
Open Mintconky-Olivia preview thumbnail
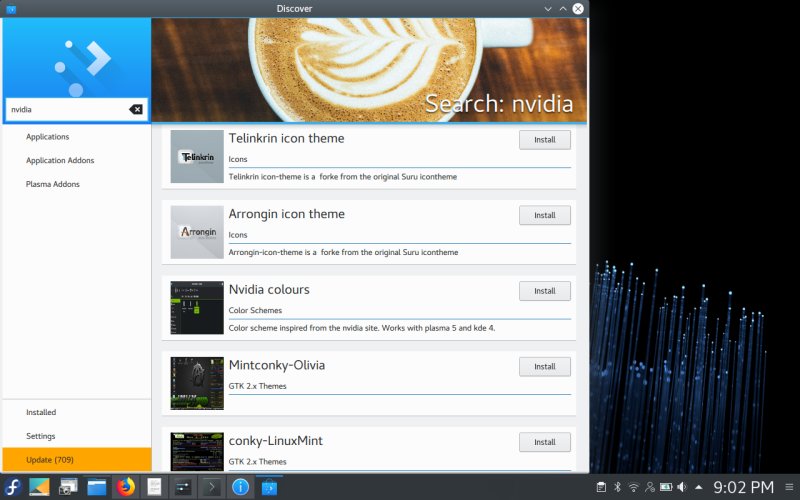pos(197,383)
